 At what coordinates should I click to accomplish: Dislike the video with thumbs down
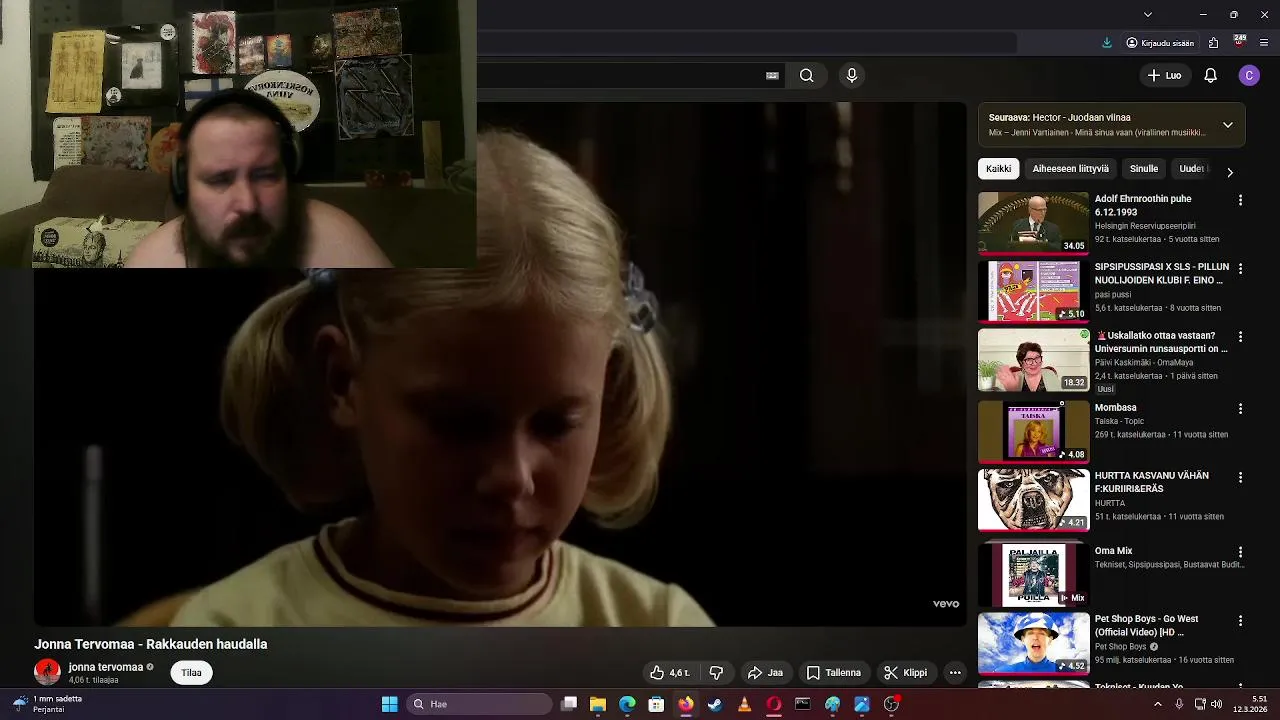(716, 673)
